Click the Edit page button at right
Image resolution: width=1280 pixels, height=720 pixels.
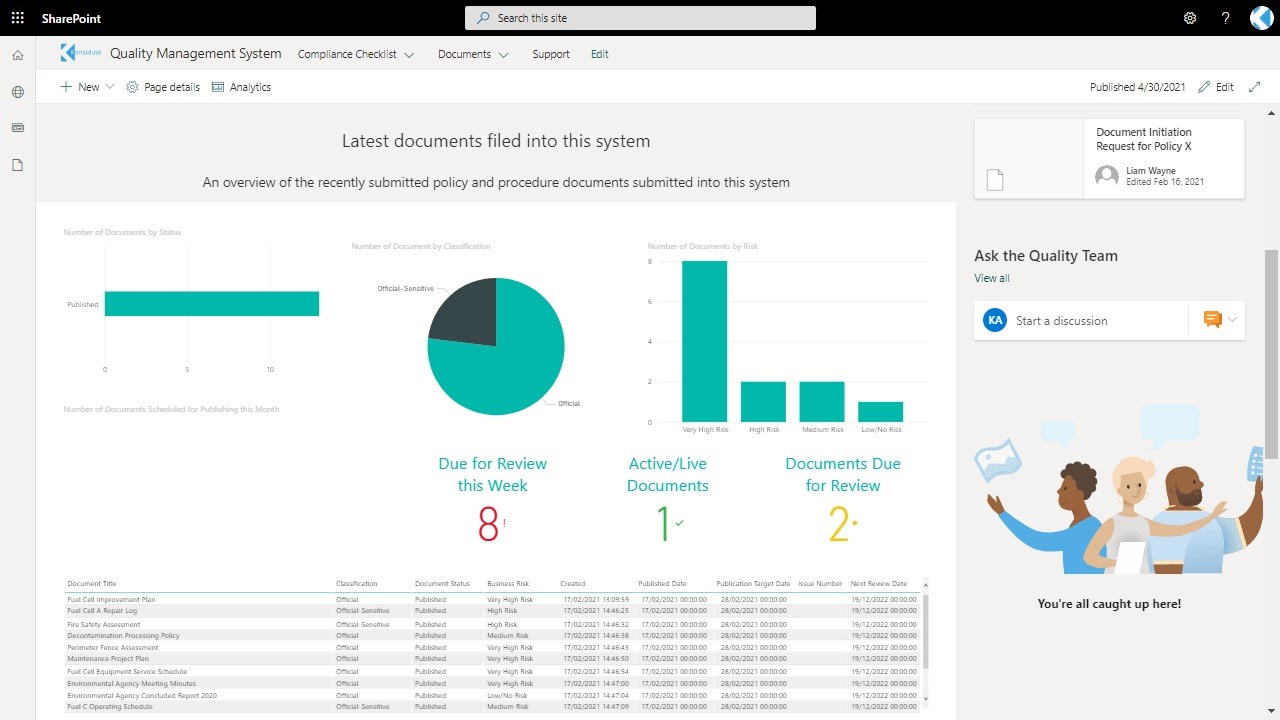tap(1216, 87)
